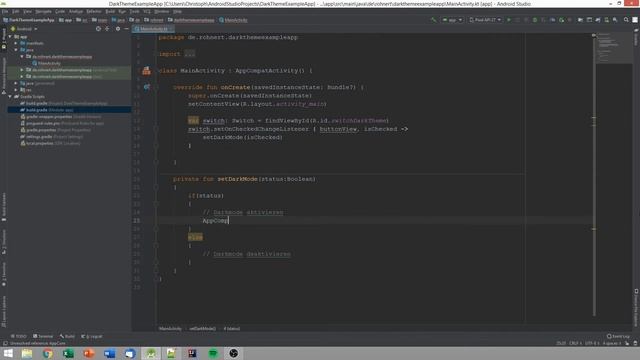
Task: Open the File menu
Action: click(x=4, y=11)
